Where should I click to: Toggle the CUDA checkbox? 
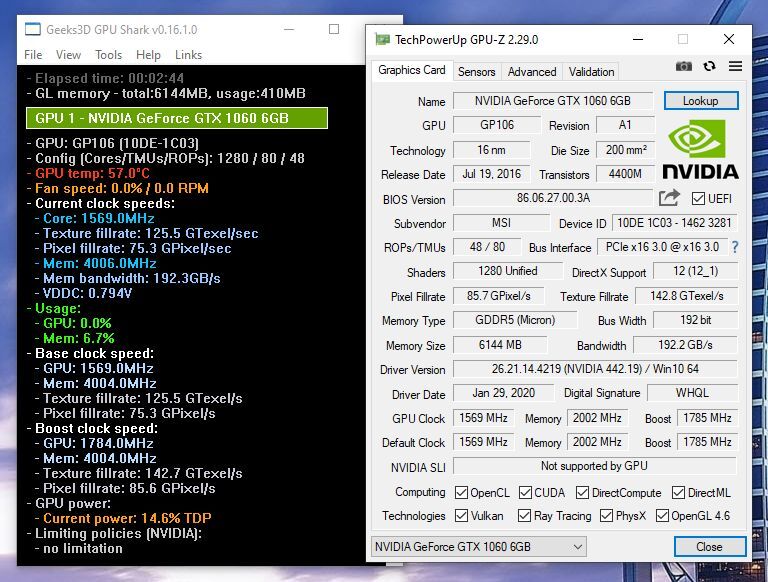525,492
